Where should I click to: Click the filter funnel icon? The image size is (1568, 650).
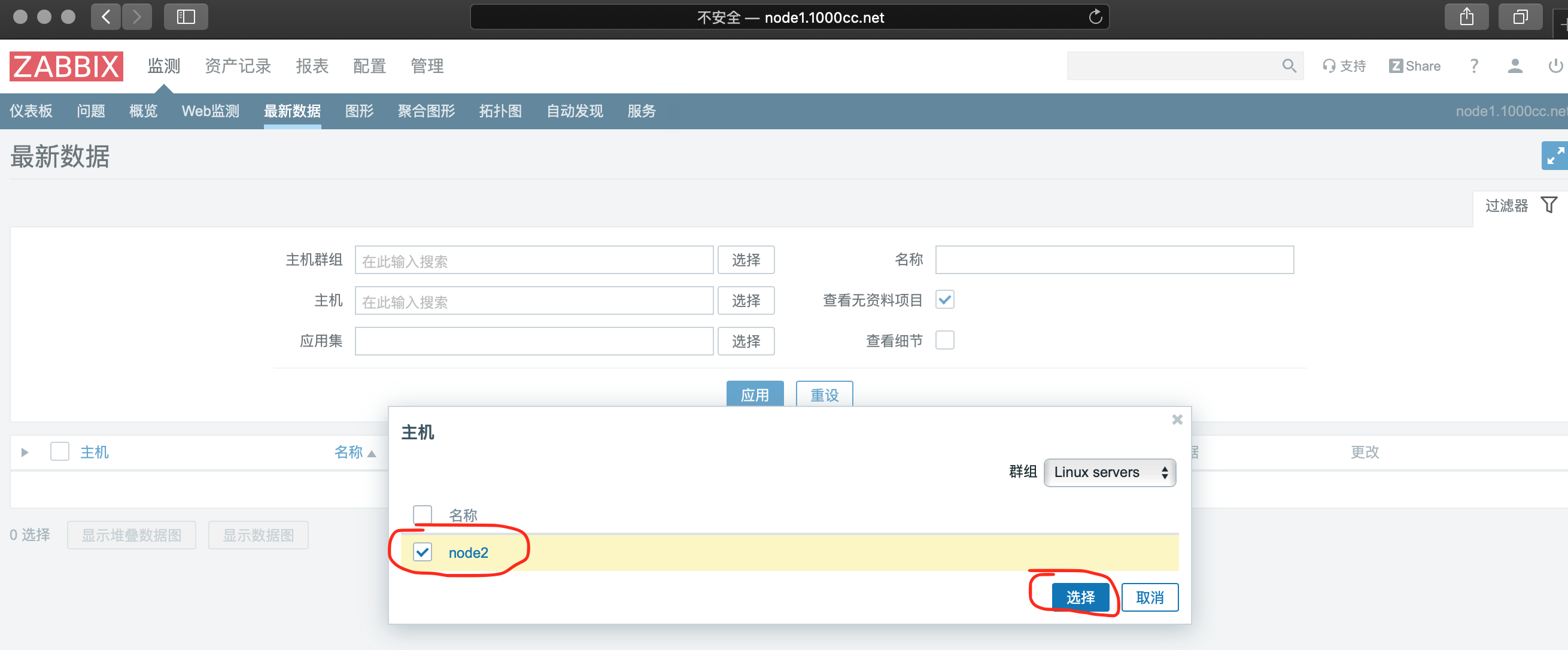(1548, 205)
